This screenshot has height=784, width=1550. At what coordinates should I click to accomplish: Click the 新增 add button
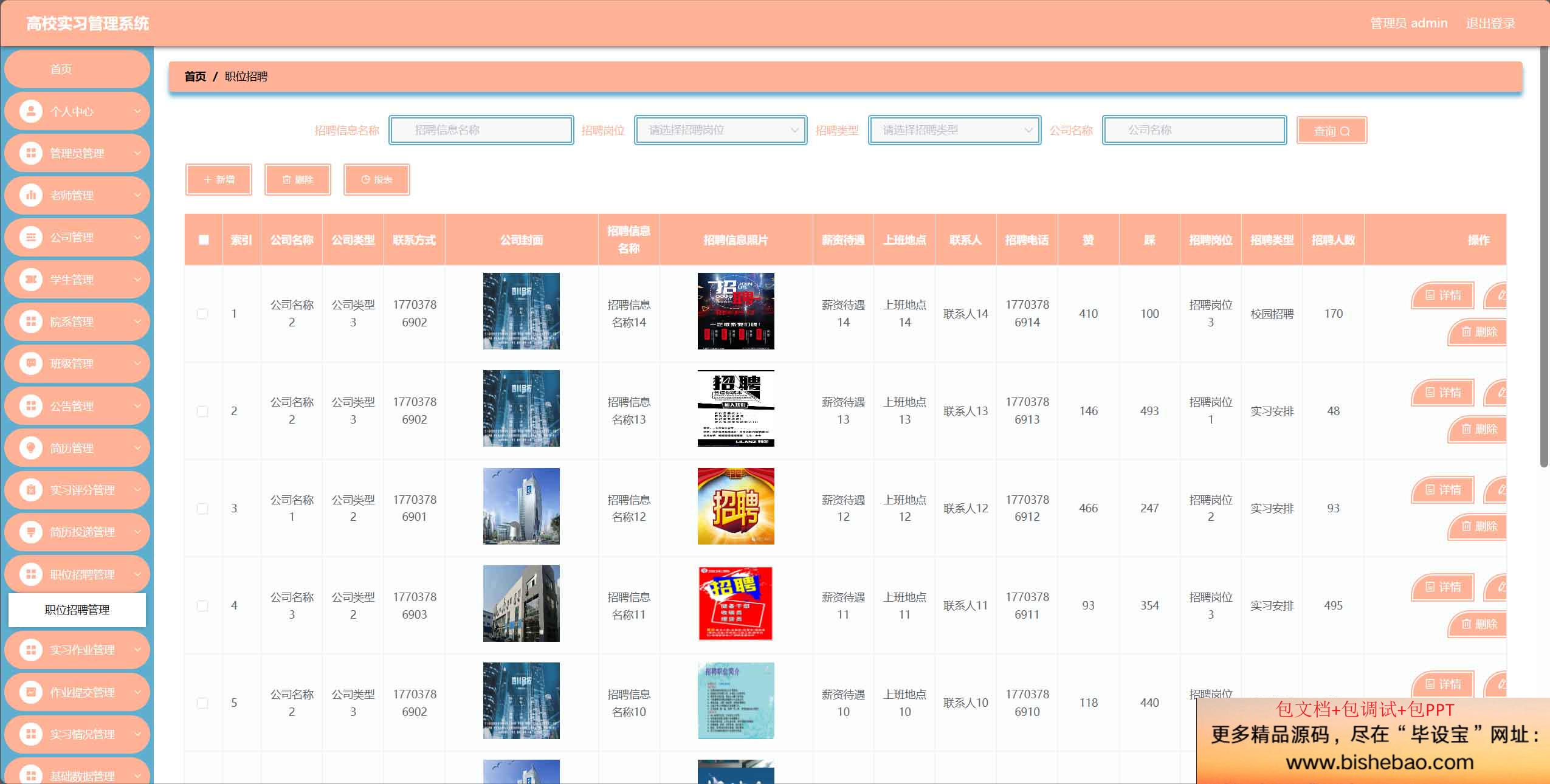[x=219, y=179]
